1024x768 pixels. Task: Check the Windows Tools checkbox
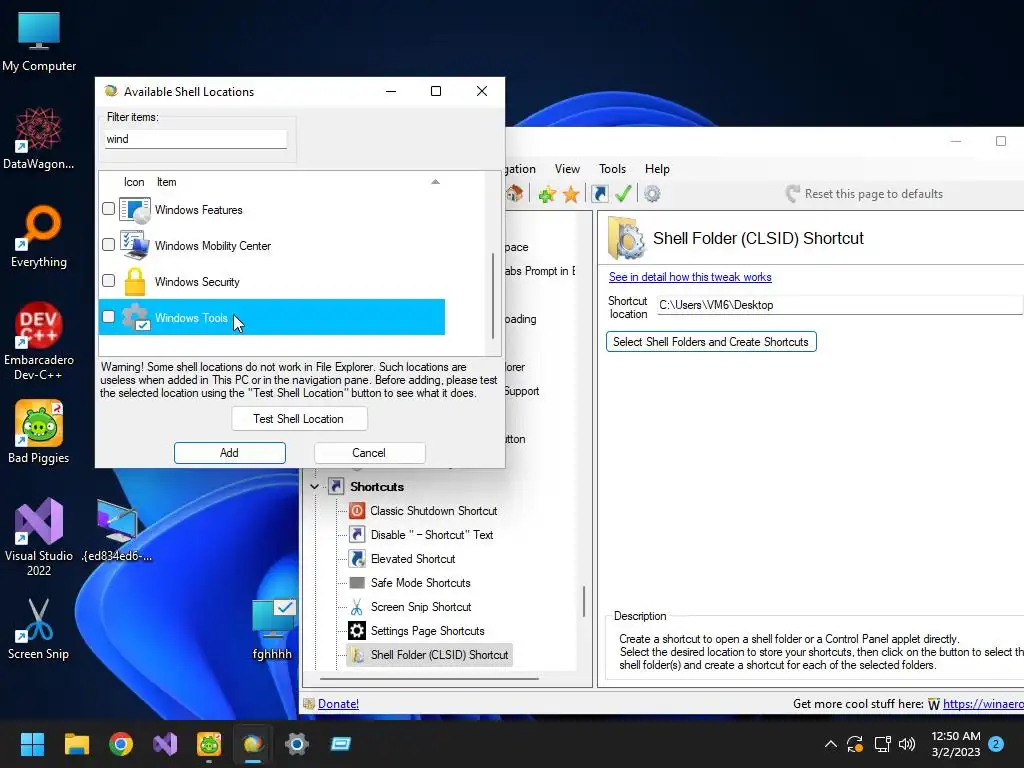(x=108, y=317)
